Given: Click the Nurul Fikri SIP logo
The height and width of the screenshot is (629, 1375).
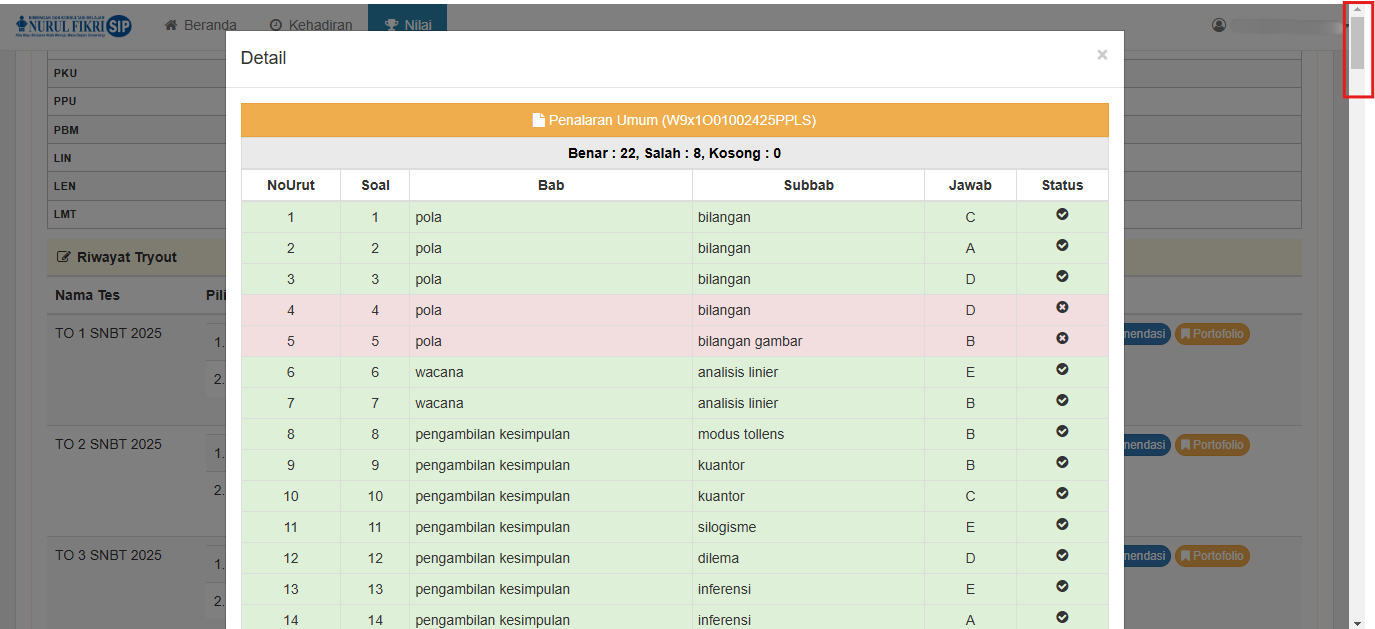Looking at the screenshot, I should tap(74, 25).
